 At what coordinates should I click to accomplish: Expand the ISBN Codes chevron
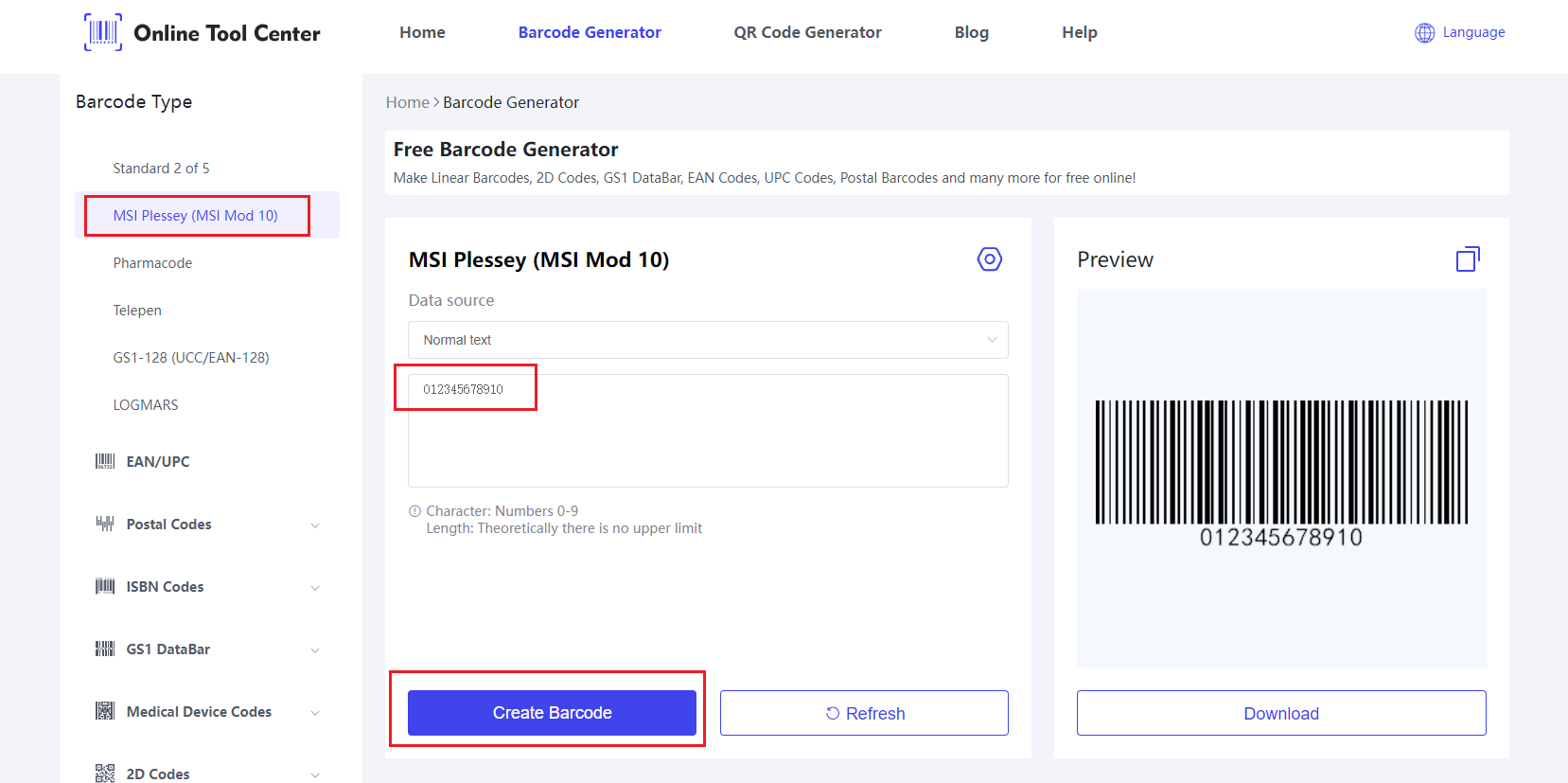(315, 588)
